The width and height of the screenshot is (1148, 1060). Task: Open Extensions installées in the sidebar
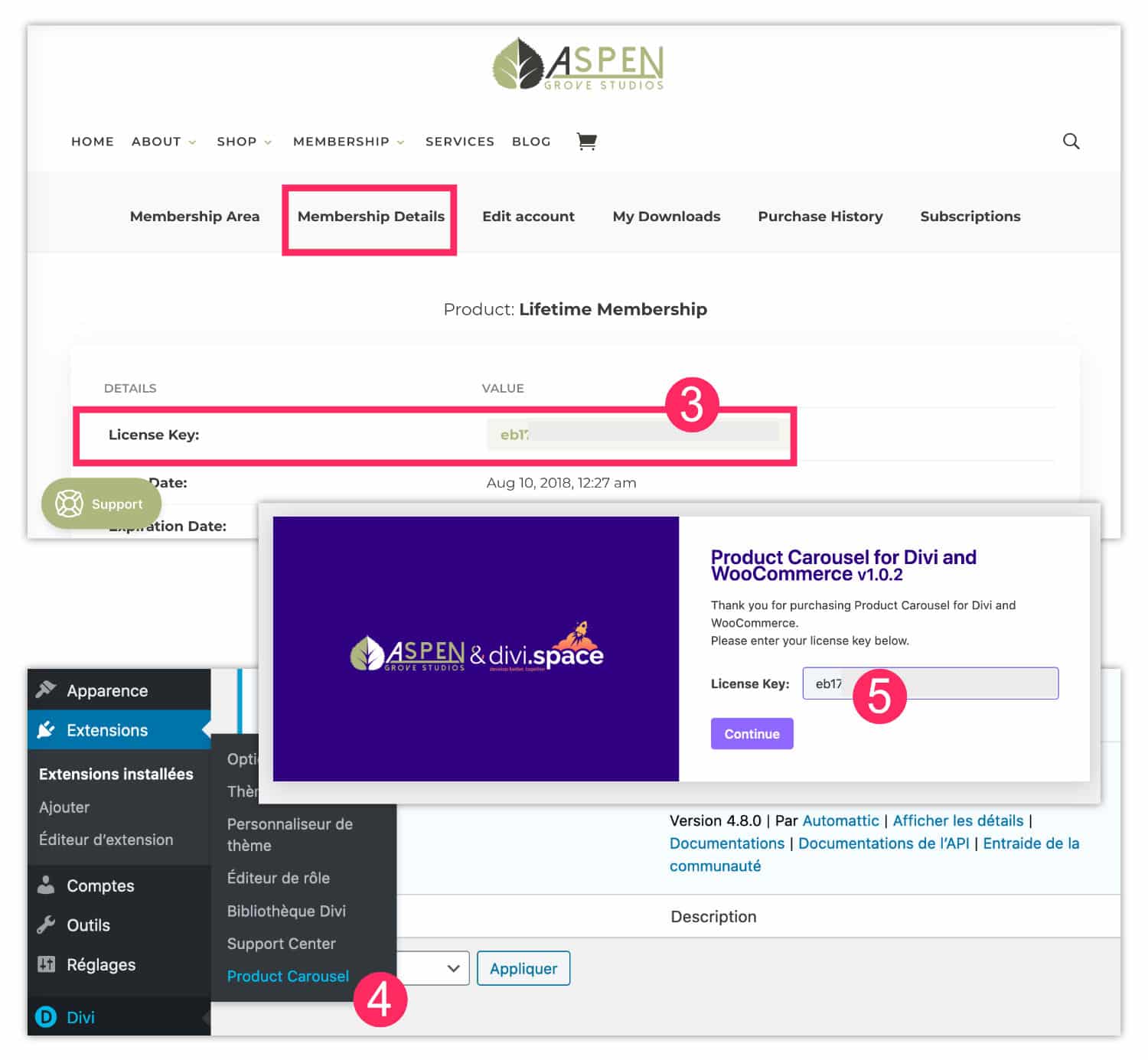tap(116, 774)
